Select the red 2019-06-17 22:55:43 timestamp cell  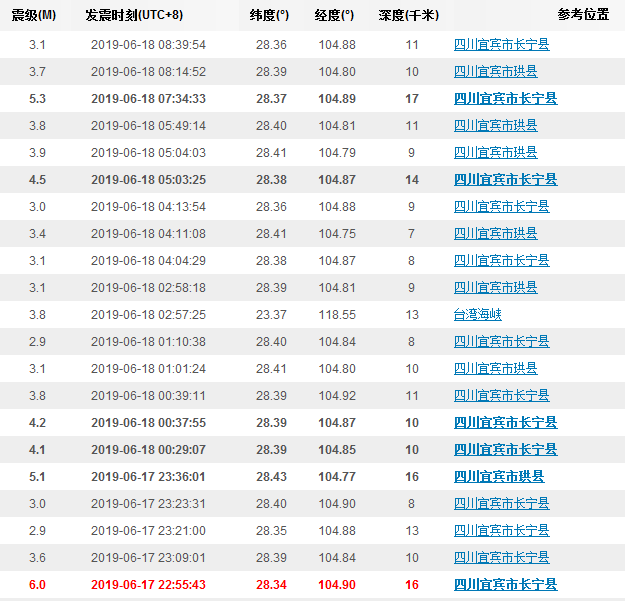[x=148, y=584]
